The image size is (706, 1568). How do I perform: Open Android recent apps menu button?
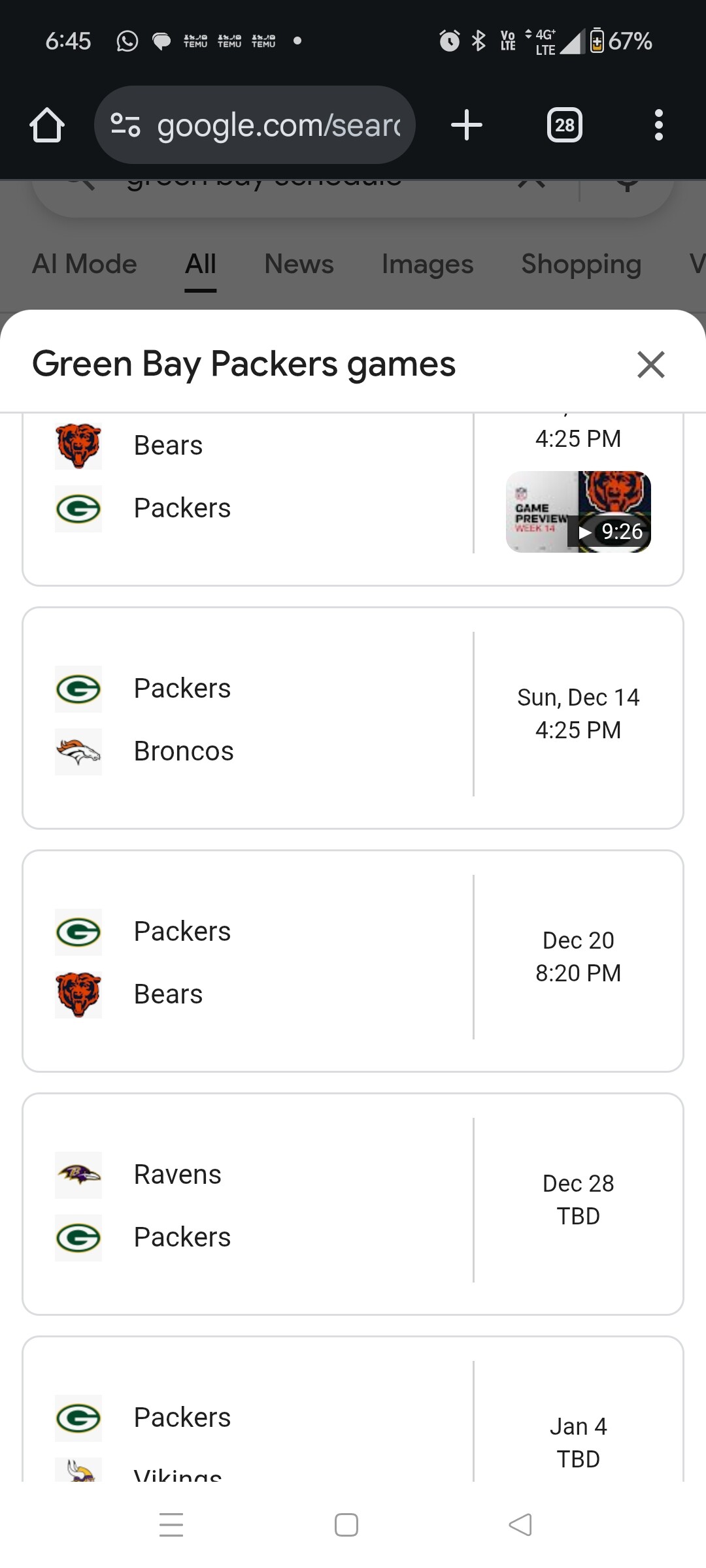(x=171, y=1525)
